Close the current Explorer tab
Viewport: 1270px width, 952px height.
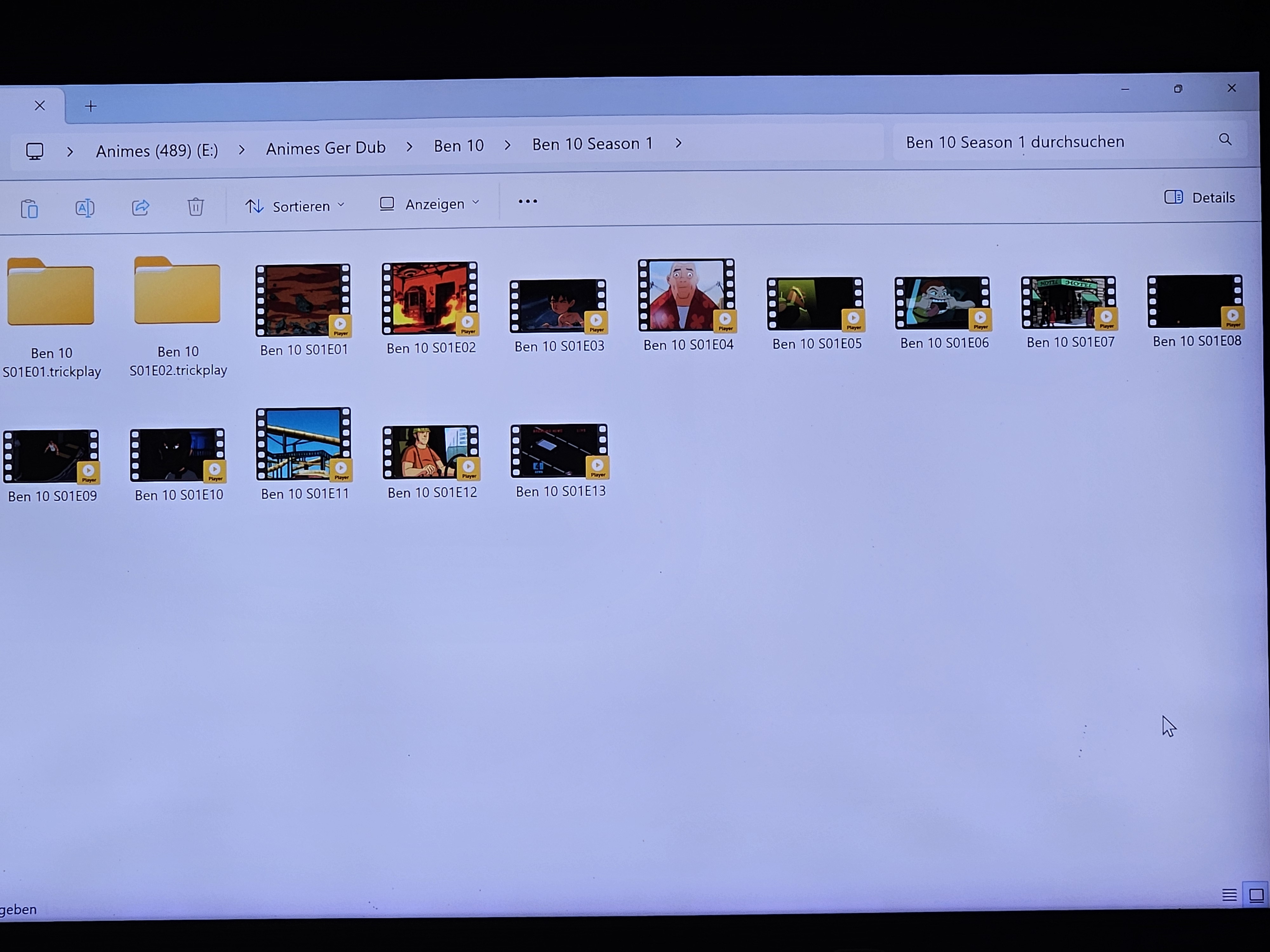coord(40,106)
